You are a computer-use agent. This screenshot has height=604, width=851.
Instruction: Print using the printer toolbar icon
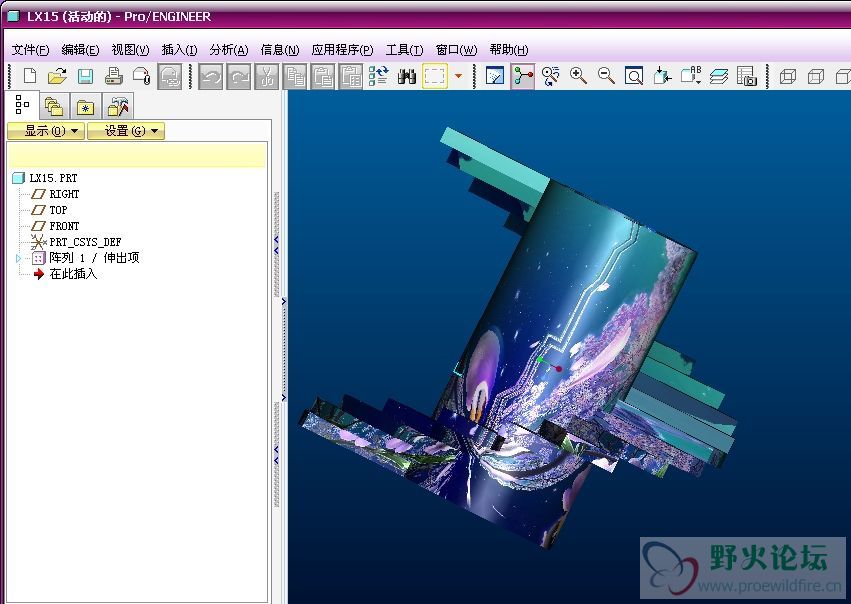point(113,76)
